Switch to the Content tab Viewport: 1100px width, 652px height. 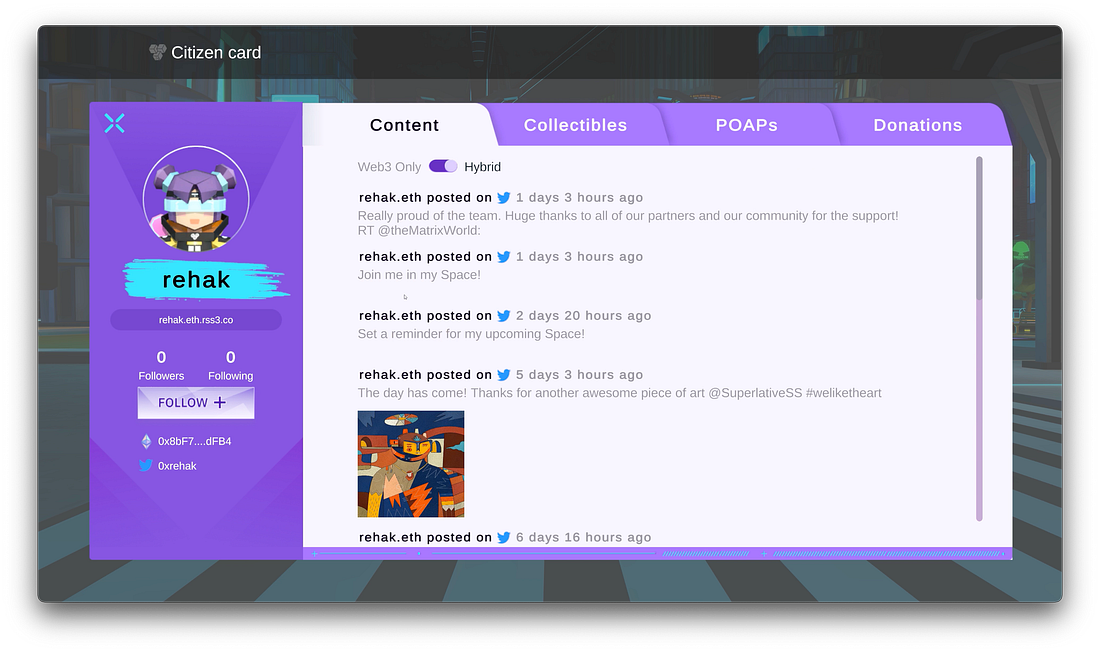[x=404, y=125]
